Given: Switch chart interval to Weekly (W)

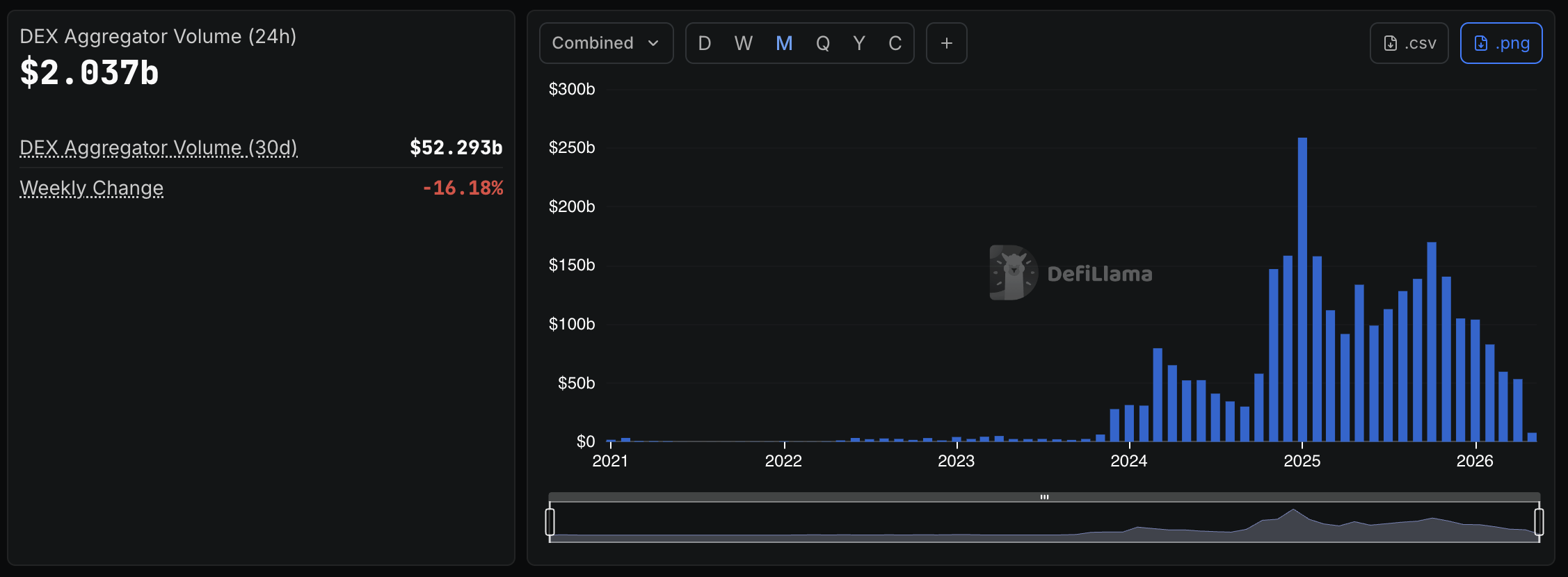Looking at the screenshot, I should pyautogui.click(x=744, y=43).
